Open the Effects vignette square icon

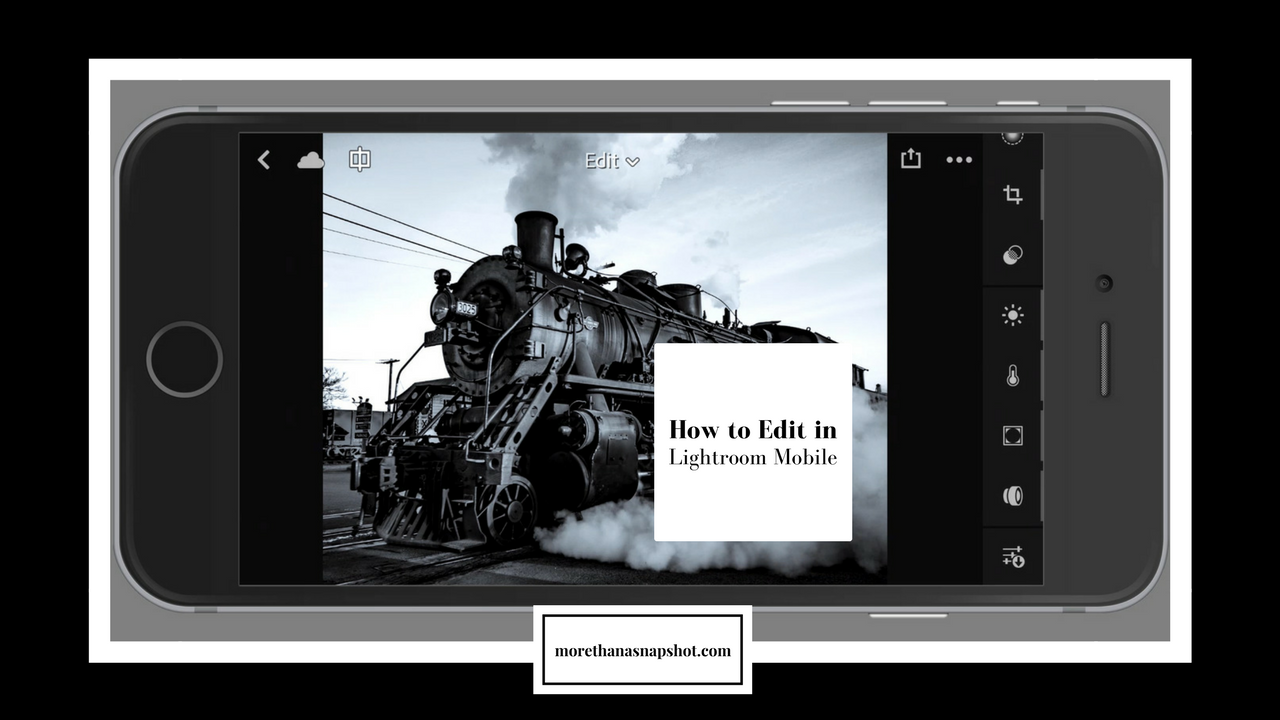tap(1013, 436)
